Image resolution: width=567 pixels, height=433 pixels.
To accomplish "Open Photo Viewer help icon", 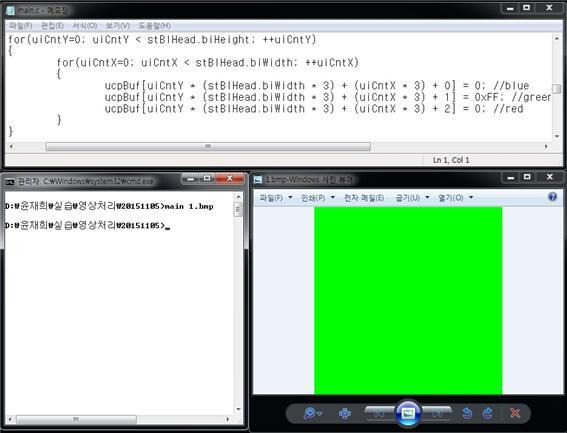I will pyautogui.click(x=552, y=197).
